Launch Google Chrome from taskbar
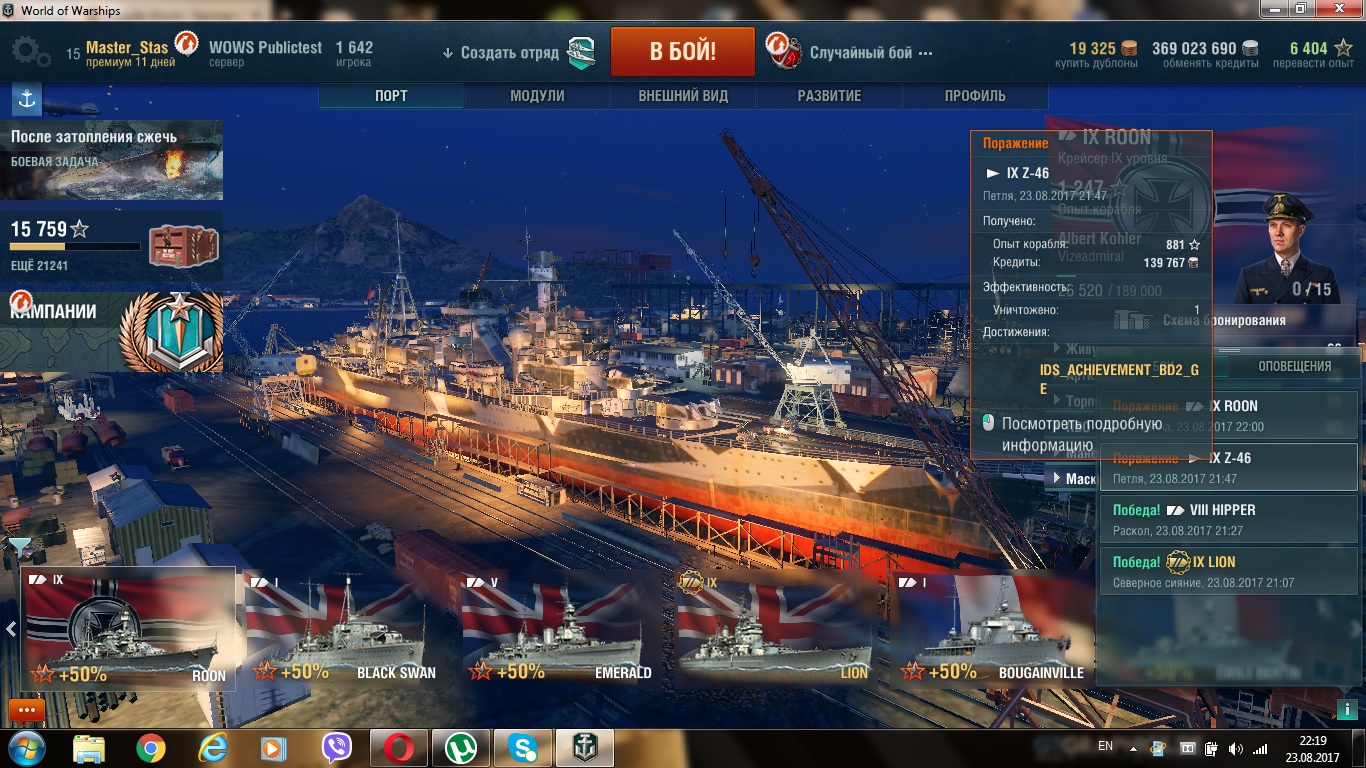The image size is (1366, 768). click(x=151, y=748)
